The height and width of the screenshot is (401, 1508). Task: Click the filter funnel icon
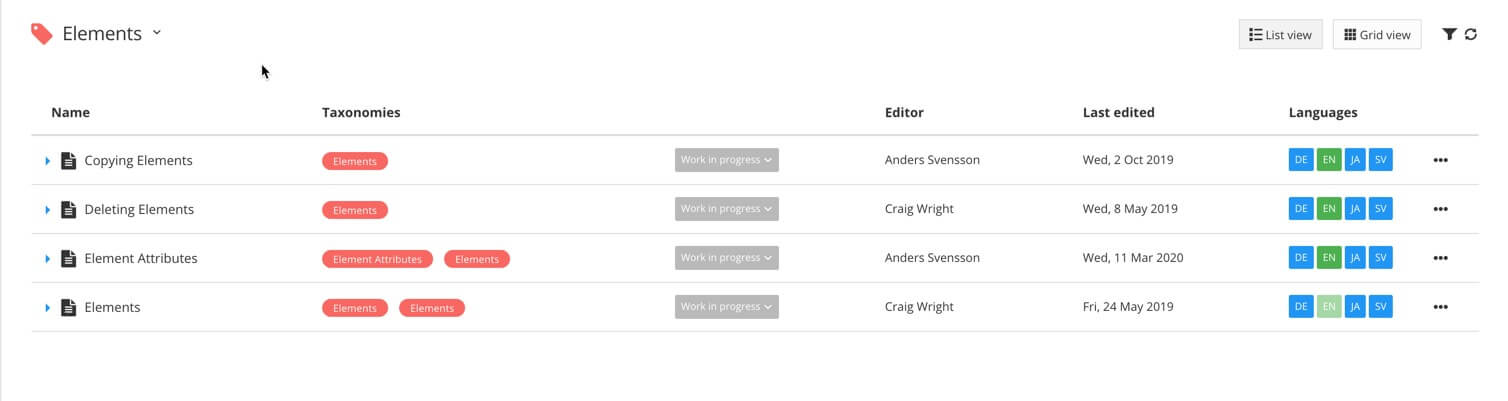coord(1449,34)
